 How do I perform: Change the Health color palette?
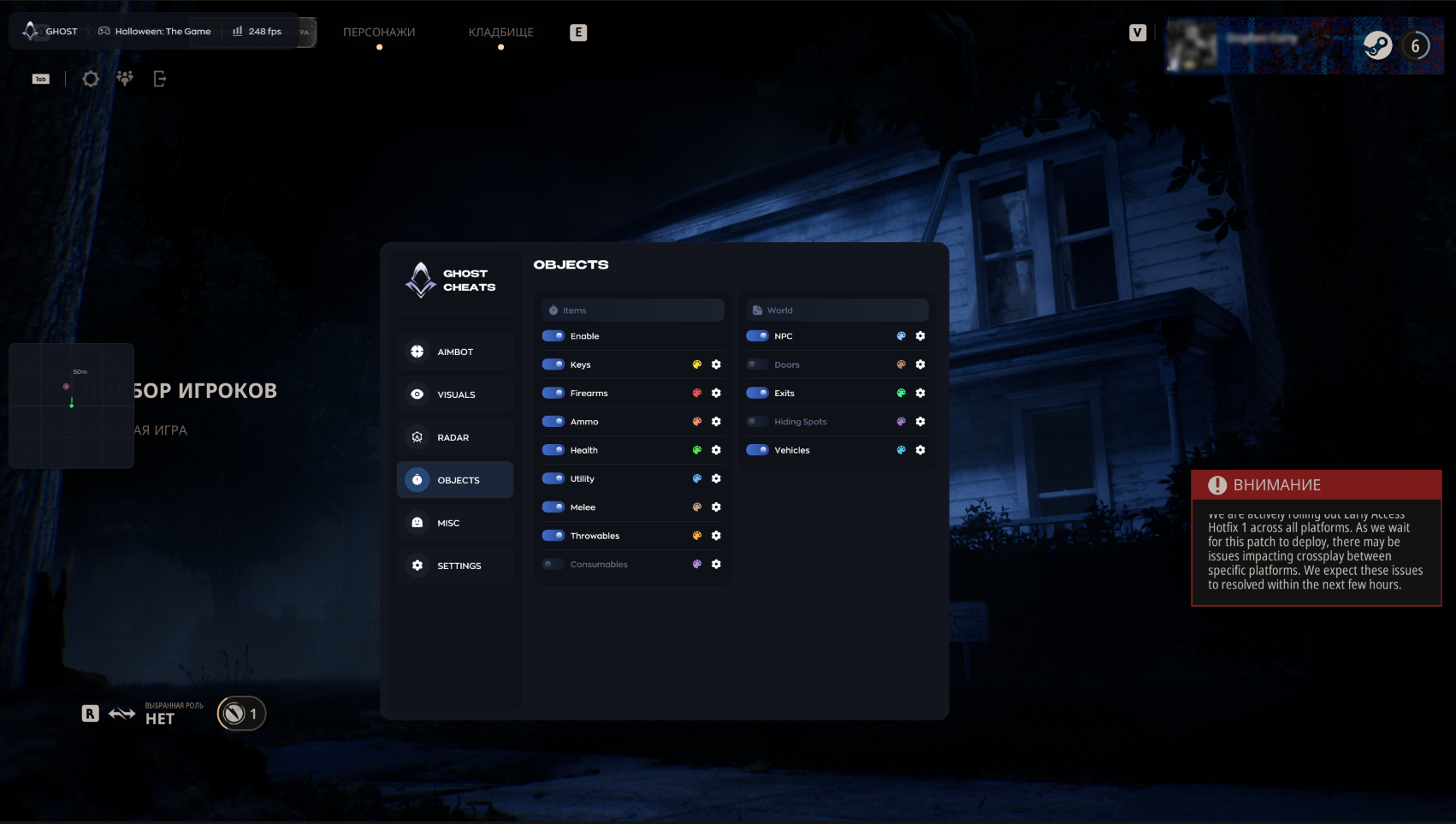(697, 450)
